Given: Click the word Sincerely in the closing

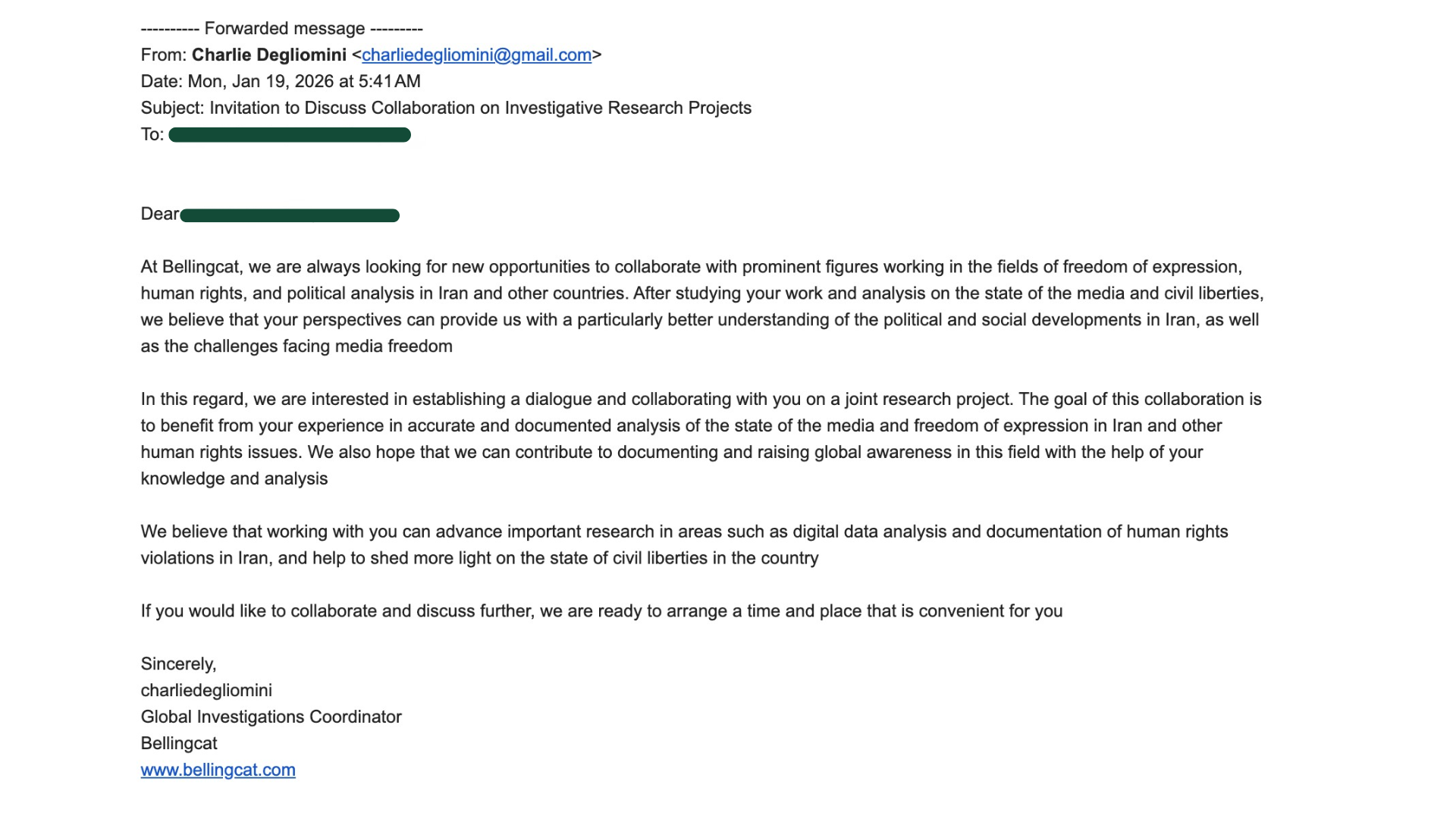Looking at the screenshot, I should click(178, 664).
